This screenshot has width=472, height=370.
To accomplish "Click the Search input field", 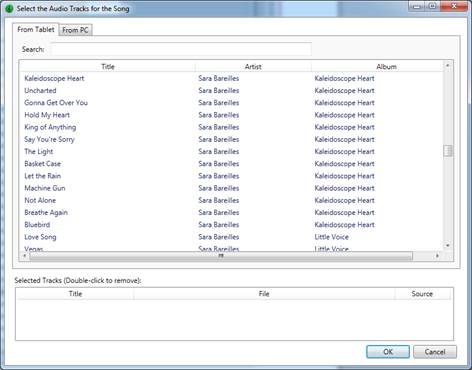I will click(181, 49).
